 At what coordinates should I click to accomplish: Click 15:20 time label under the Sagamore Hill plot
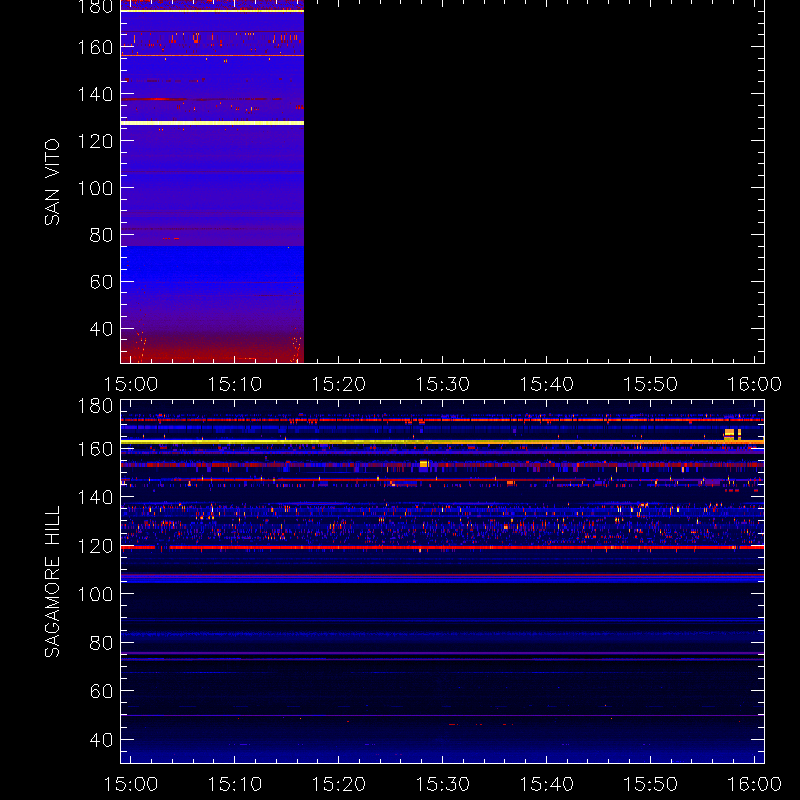coord(339,784)
